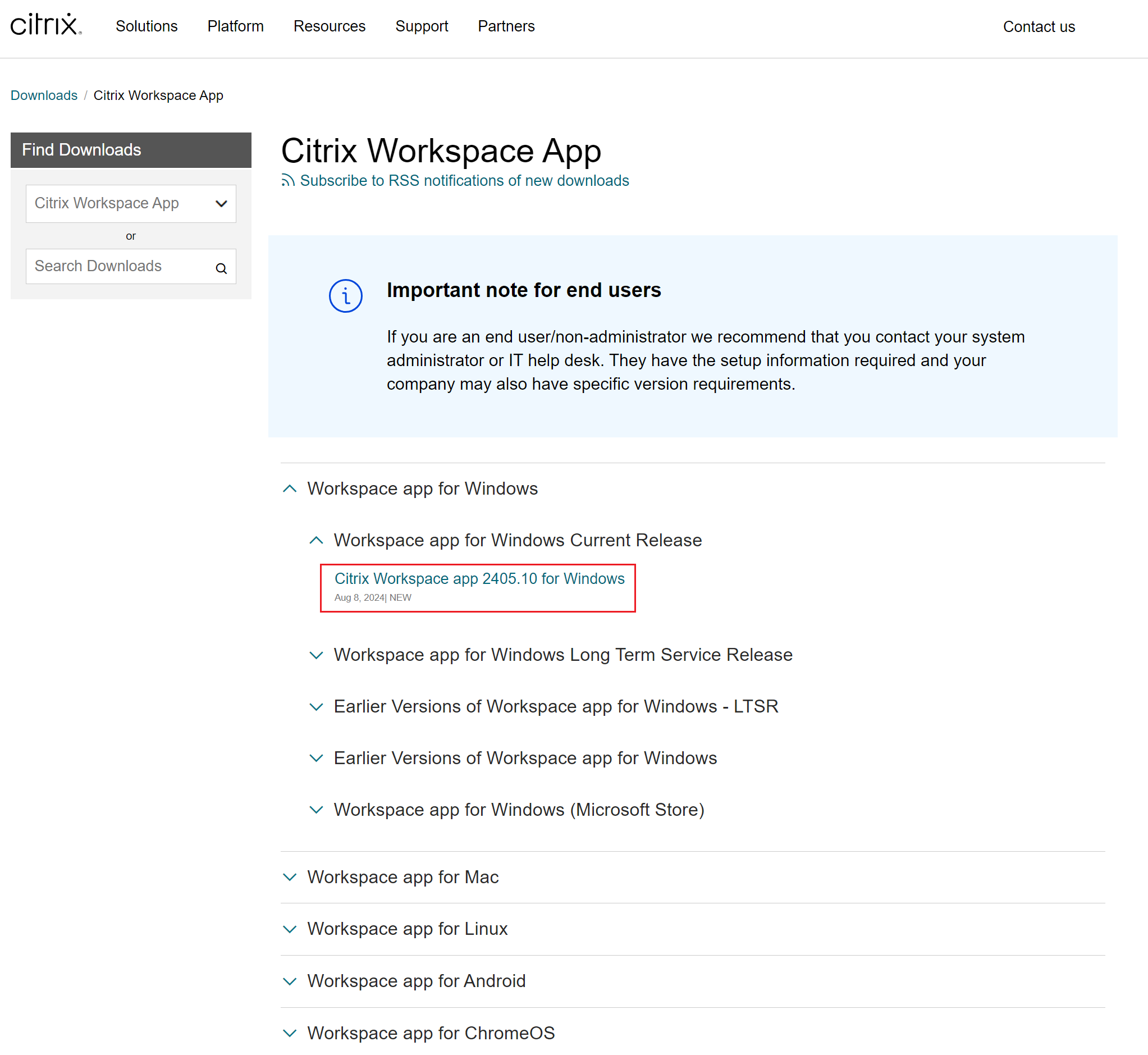Expand Workspace app for Windows Long Term Service Release

(316, 655)
